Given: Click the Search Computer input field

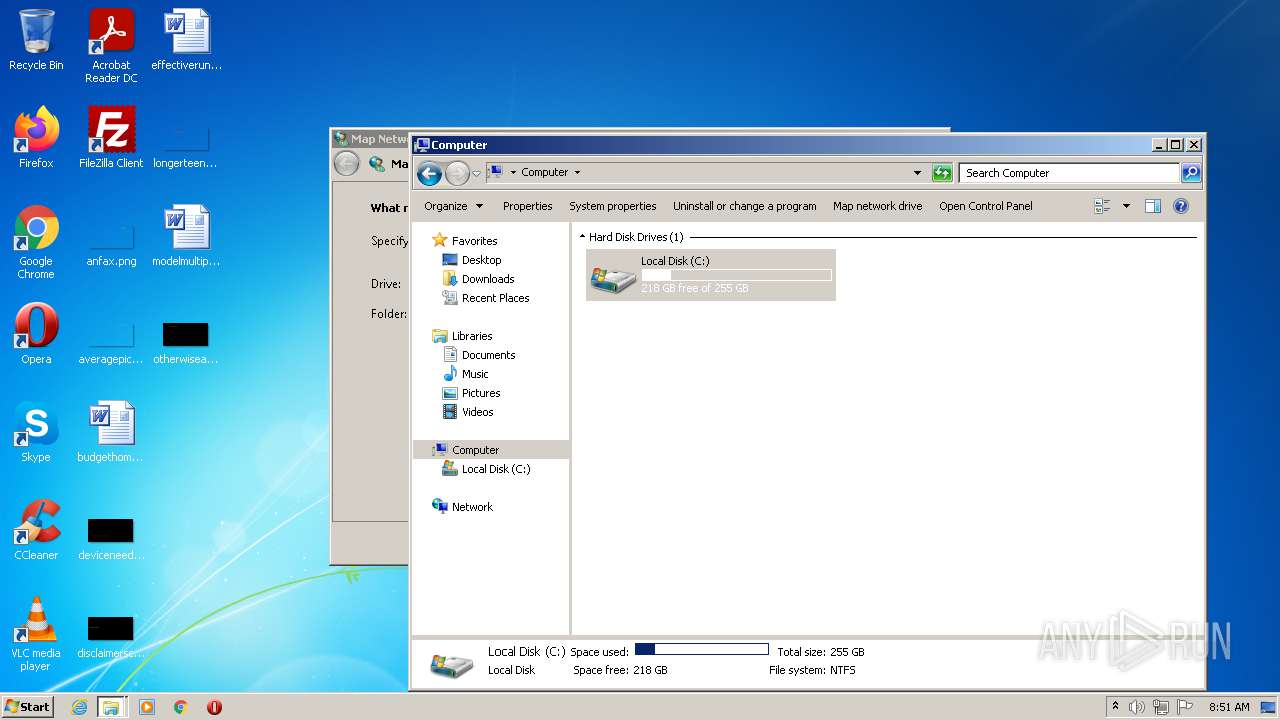Looking at the screenshot, I should point(1069,173).
